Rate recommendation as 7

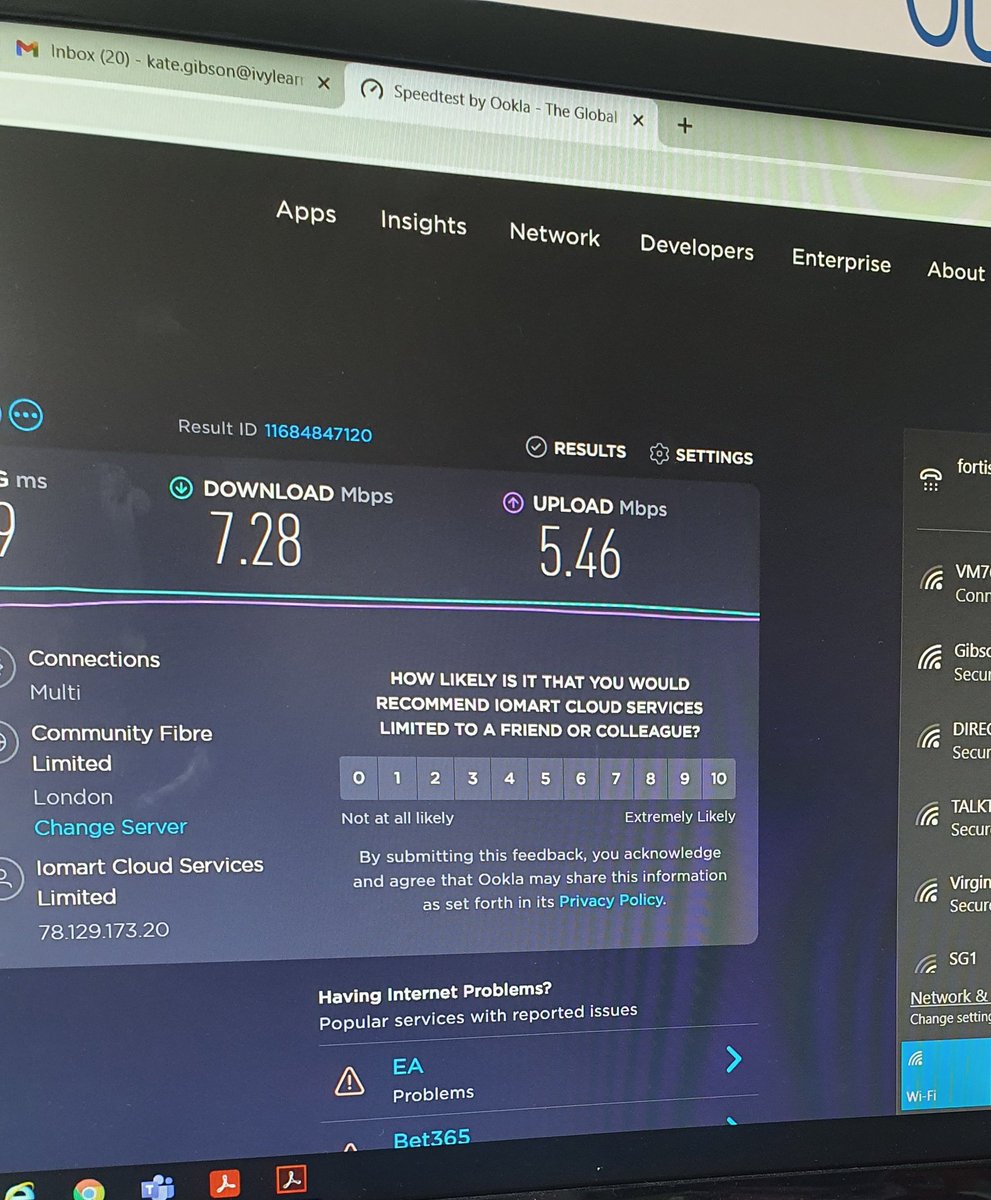coord(616,778)
